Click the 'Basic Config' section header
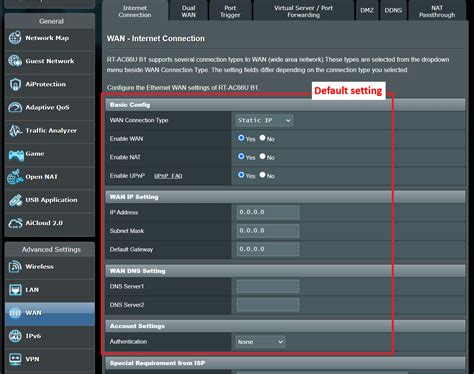The image size is (474, 374). click(286, 105)
